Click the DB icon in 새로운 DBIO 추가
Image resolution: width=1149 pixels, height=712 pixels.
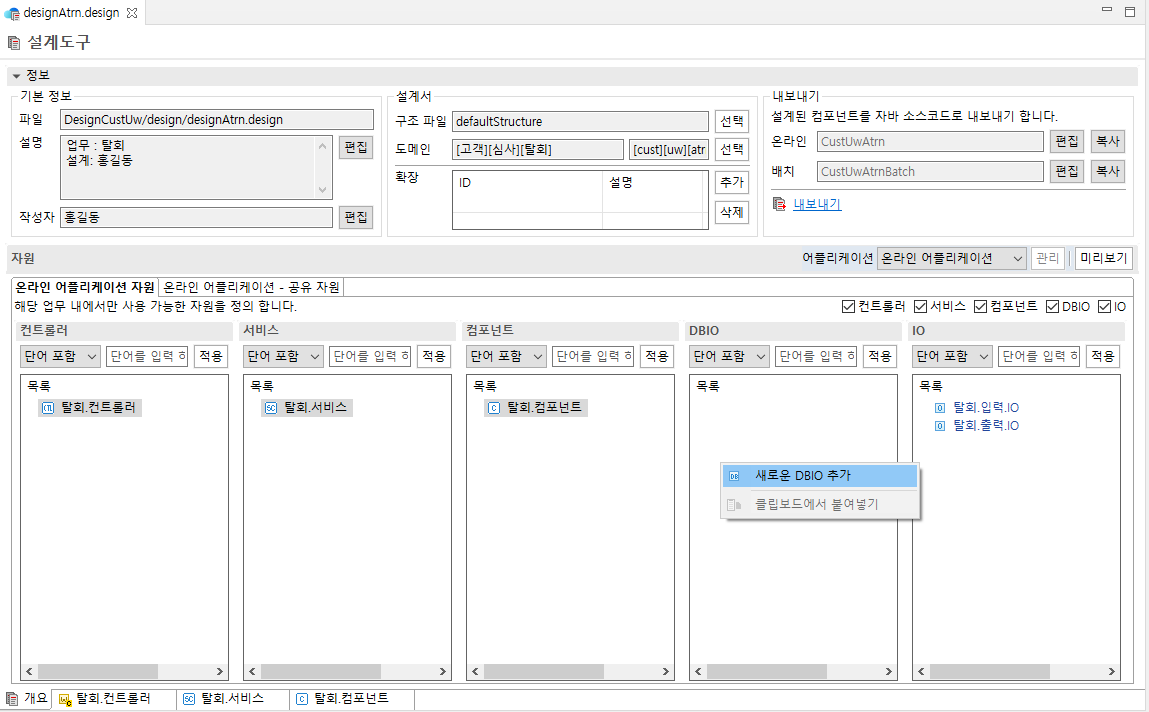(733, 476)
